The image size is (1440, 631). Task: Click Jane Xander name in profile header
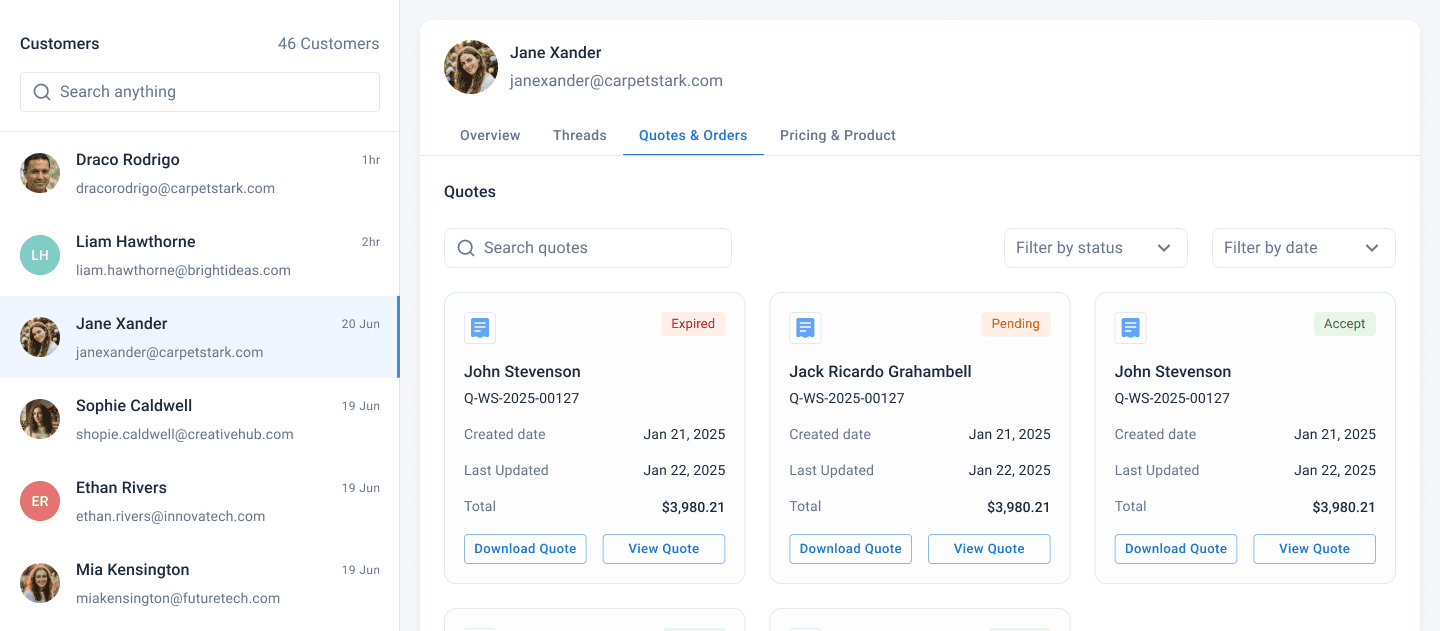pyautogui.click(x=556, y=53)
